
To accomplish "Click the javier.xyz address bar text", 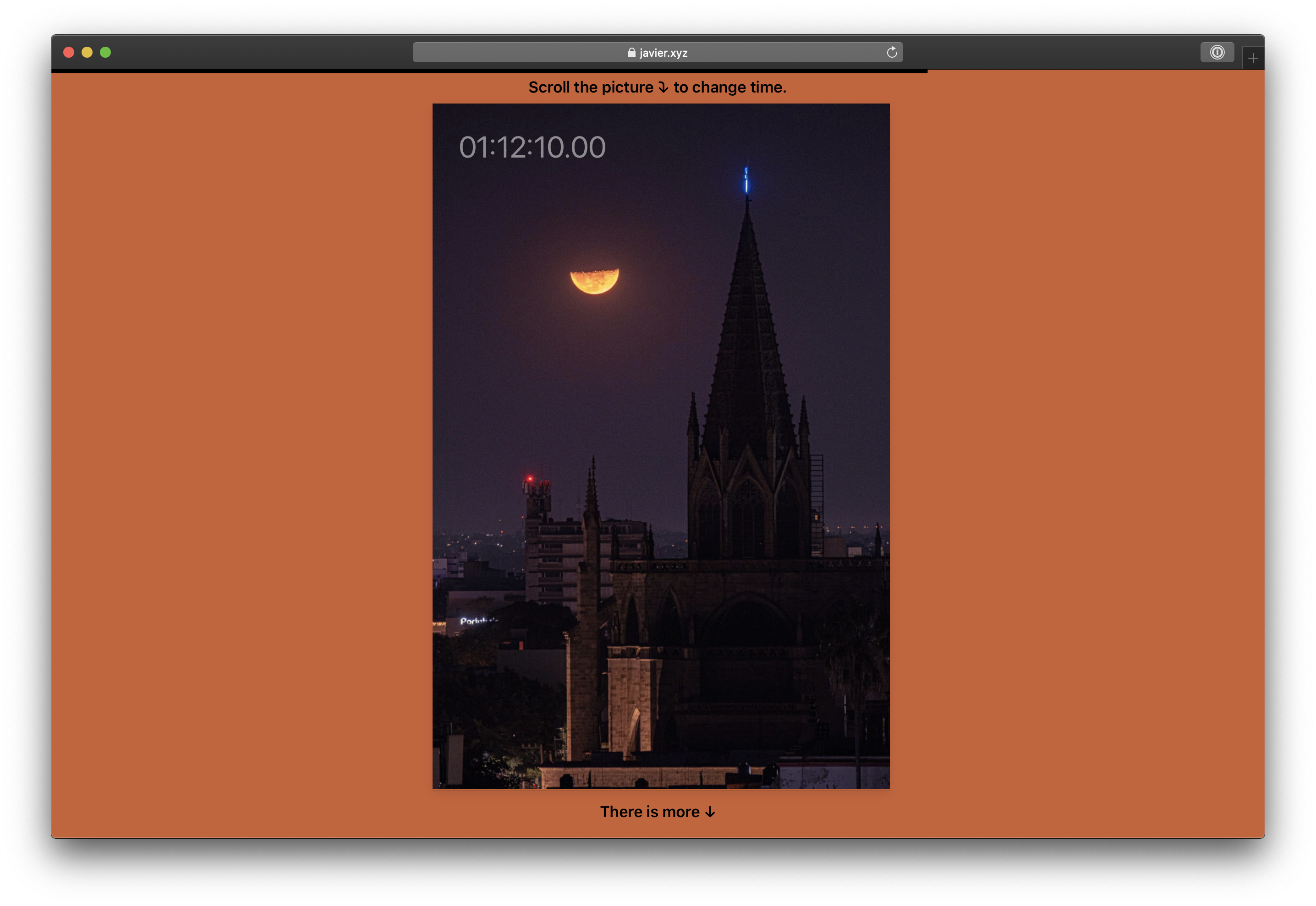I will pos(663,53).
